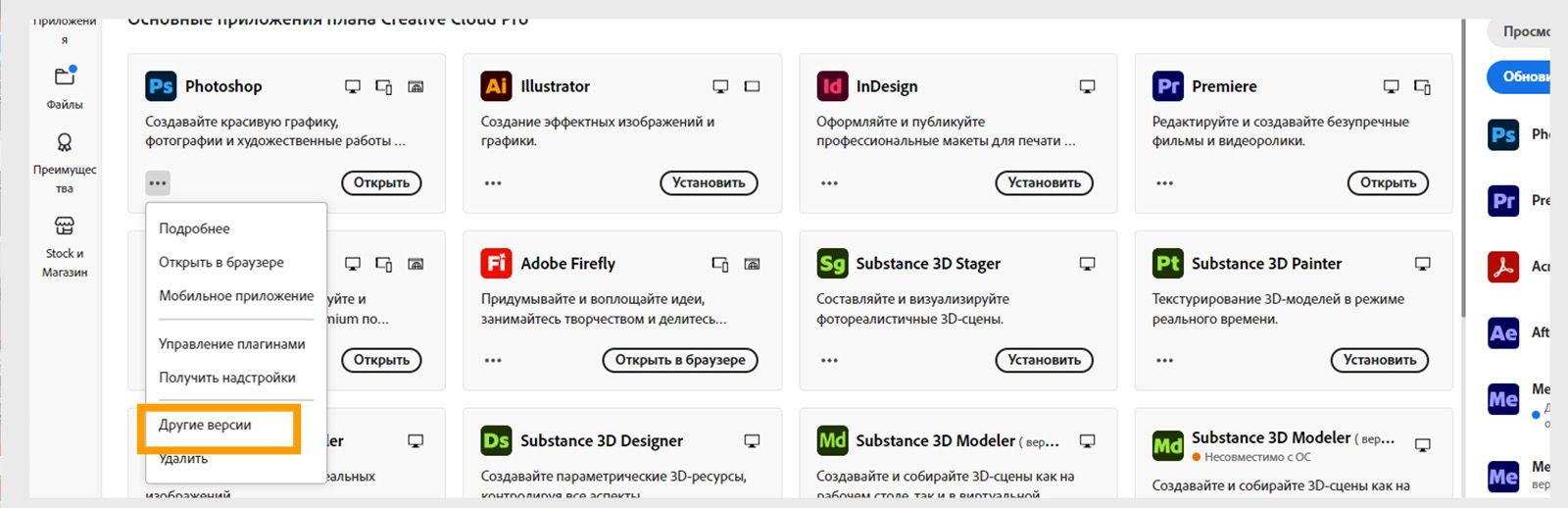Click Установить button on Illustrator card
This screenshot has width=1568, height=508.
(709, 182)
